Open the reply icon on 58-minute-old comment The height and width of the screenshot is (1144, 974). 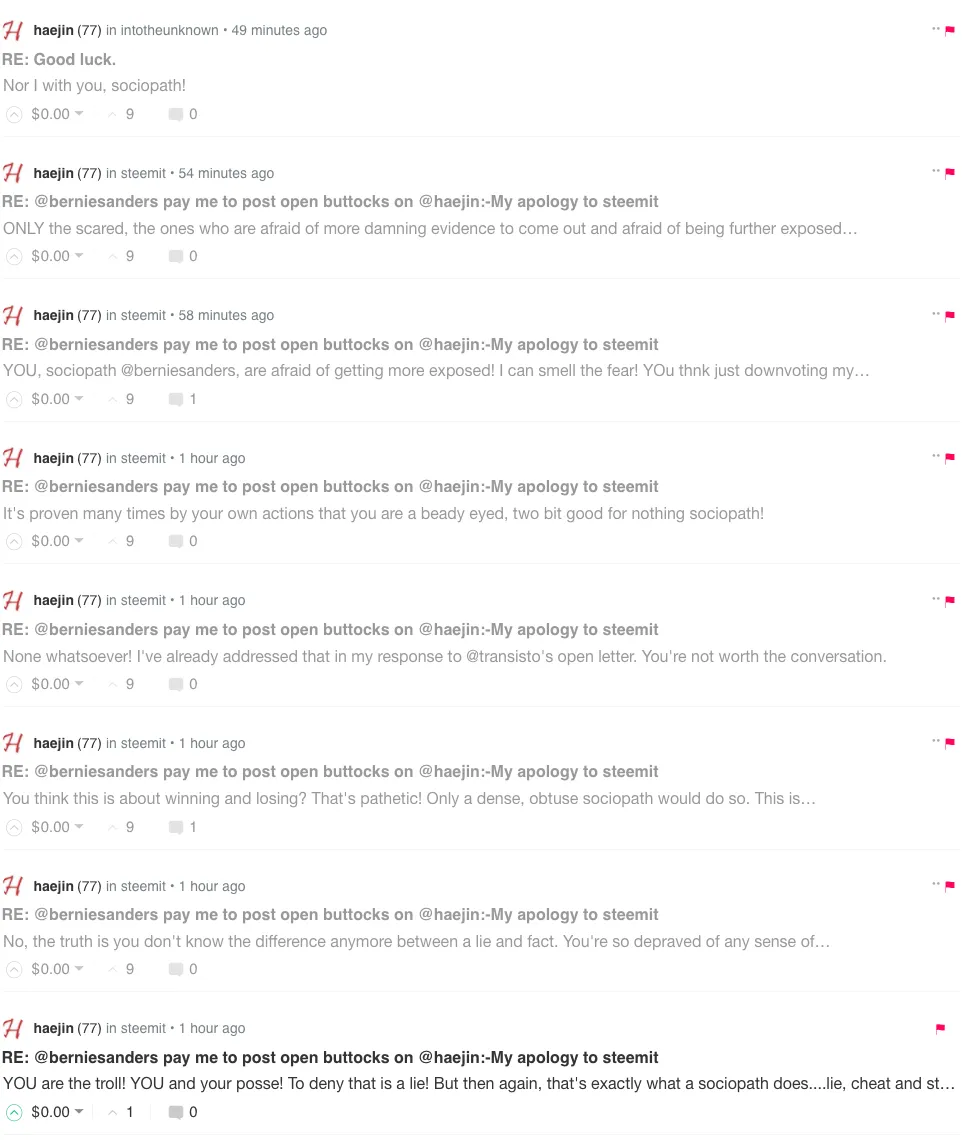tap(176, 399)
